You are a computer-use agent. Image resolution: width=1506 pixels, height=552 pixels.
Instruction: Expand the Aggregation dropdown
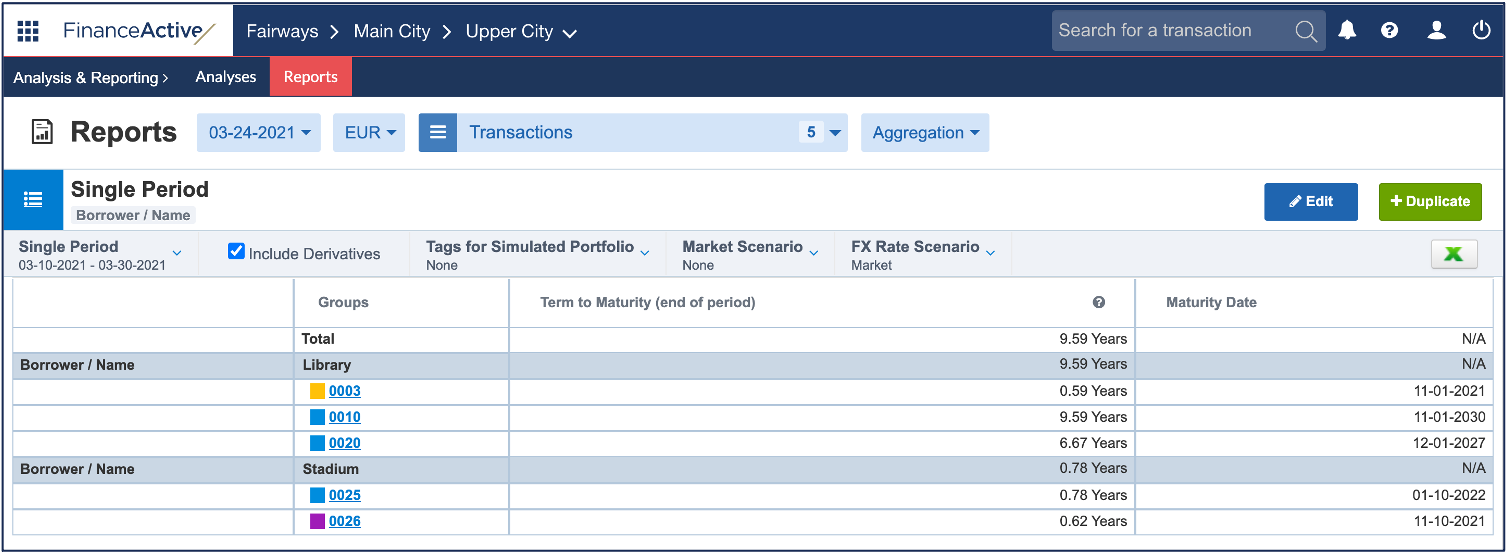point(924,133)
